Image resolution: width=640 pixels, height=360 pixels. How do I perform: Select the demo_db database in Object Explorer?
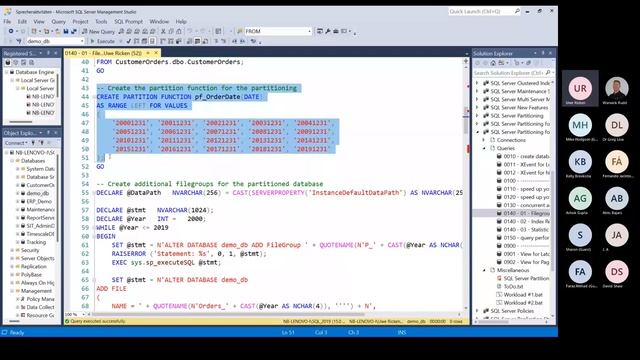pyautogui.click(x=36, y=193)
